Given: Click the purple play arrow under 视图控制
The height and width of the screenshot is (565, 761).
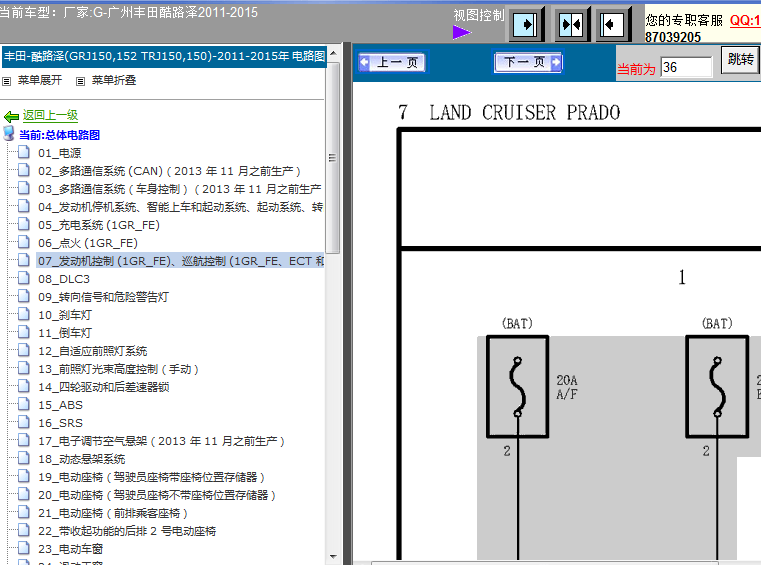Looking at the screenshot, I should click(462, 33).
